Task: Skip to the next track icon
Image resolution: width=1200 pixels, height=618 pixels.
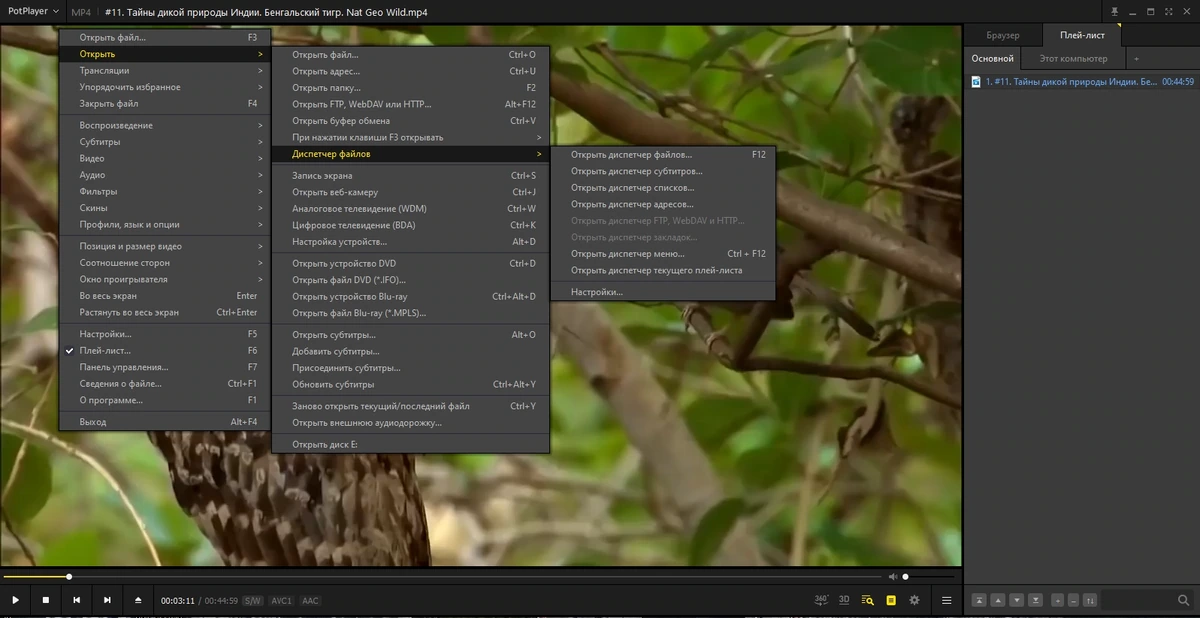Action: click(107, 600)
